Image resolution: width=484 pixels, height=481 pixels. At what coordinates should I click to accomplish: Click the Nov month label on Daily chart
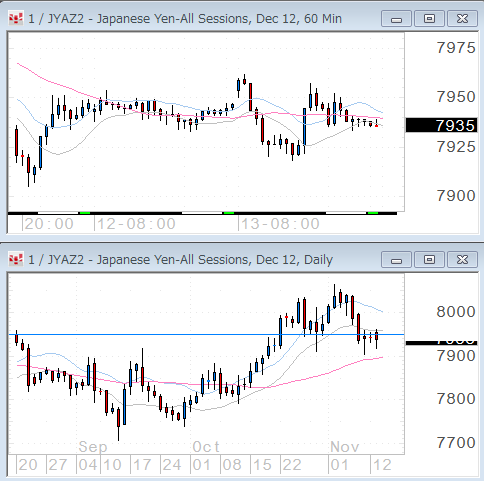pos(345,447)
